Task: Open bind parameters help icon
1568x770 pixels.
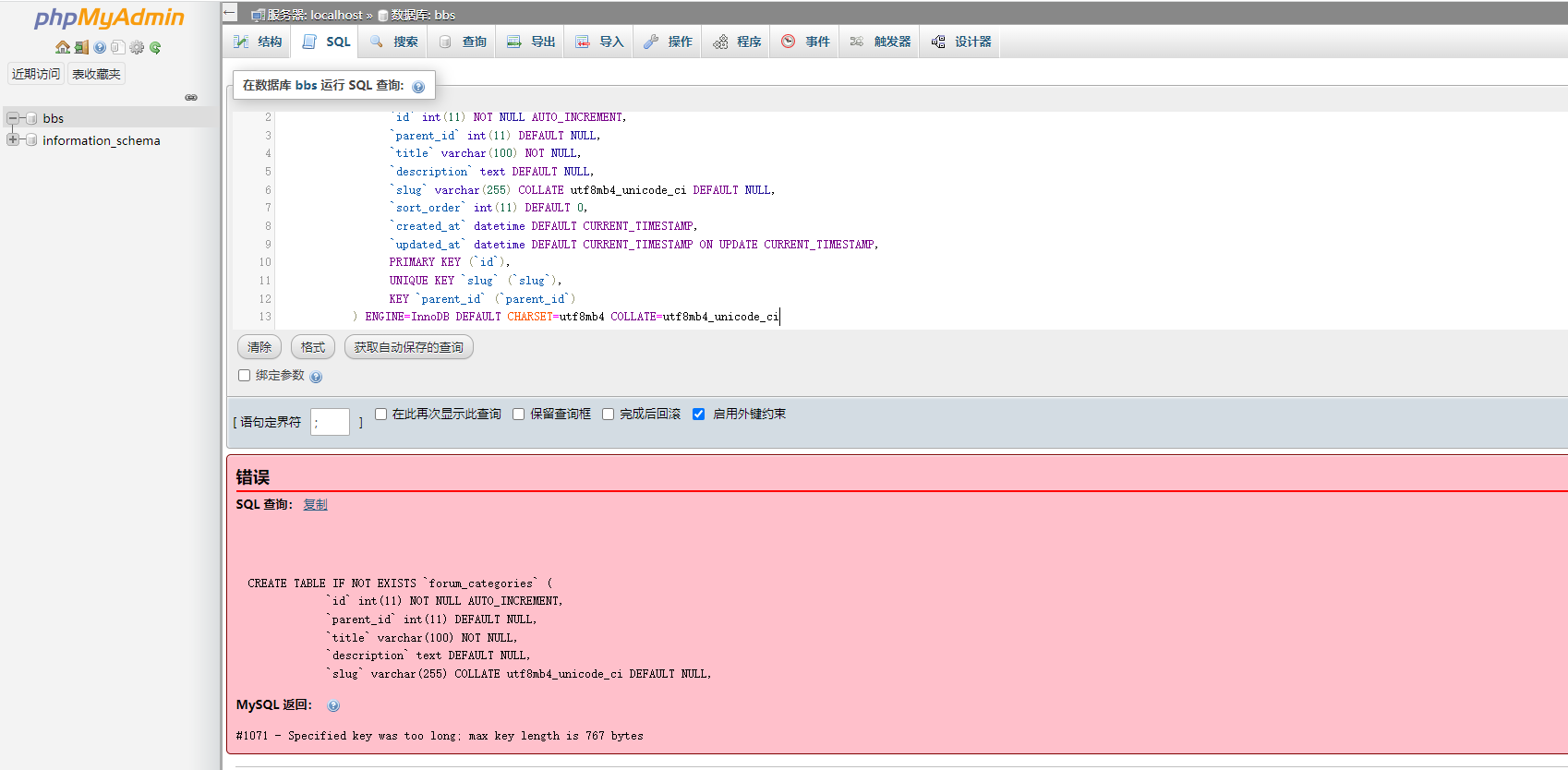Action: point(316,377)
